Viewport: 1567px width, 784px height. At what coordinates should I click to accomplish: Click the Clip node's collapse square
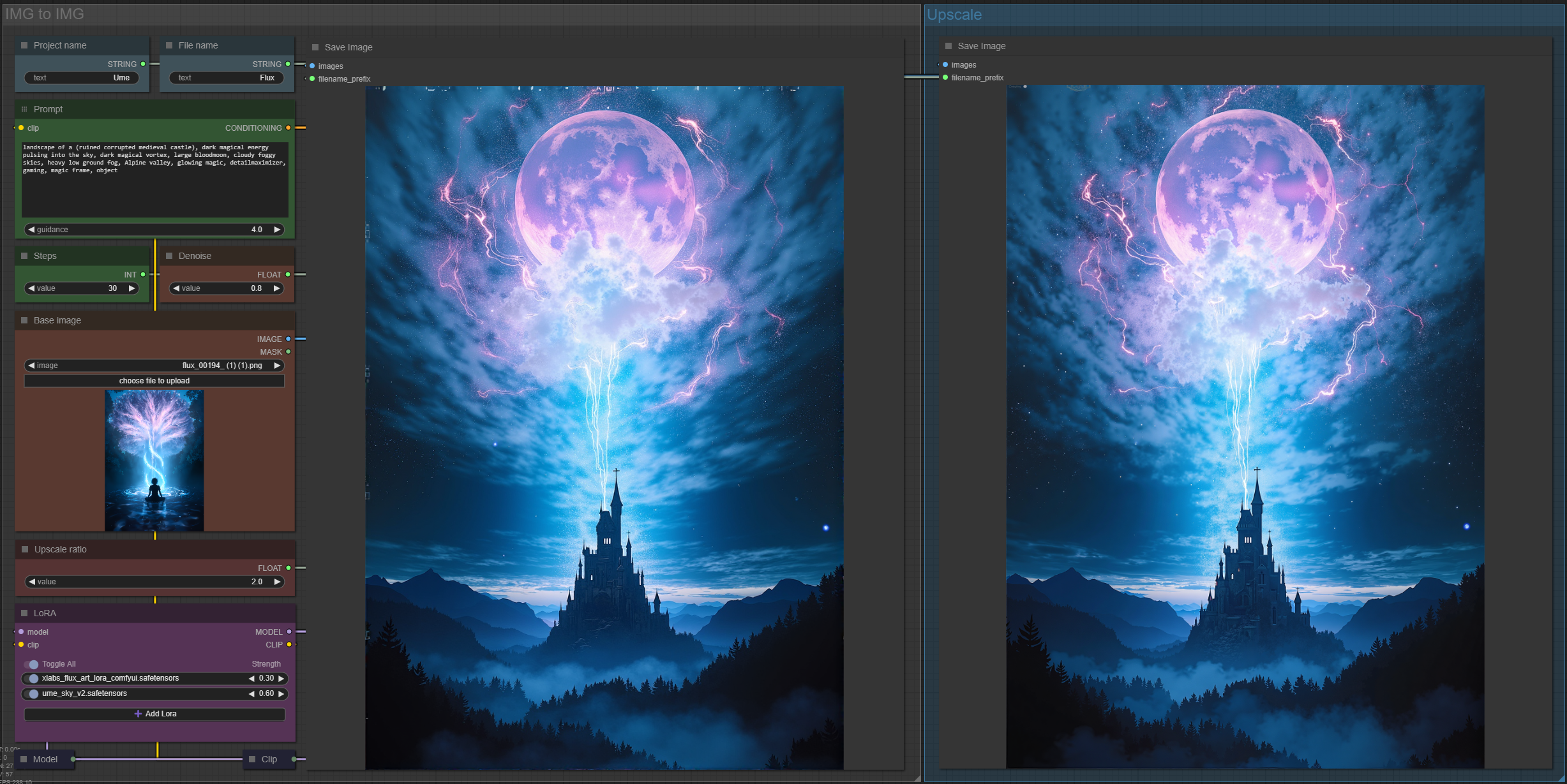click(x=252, y=759)
